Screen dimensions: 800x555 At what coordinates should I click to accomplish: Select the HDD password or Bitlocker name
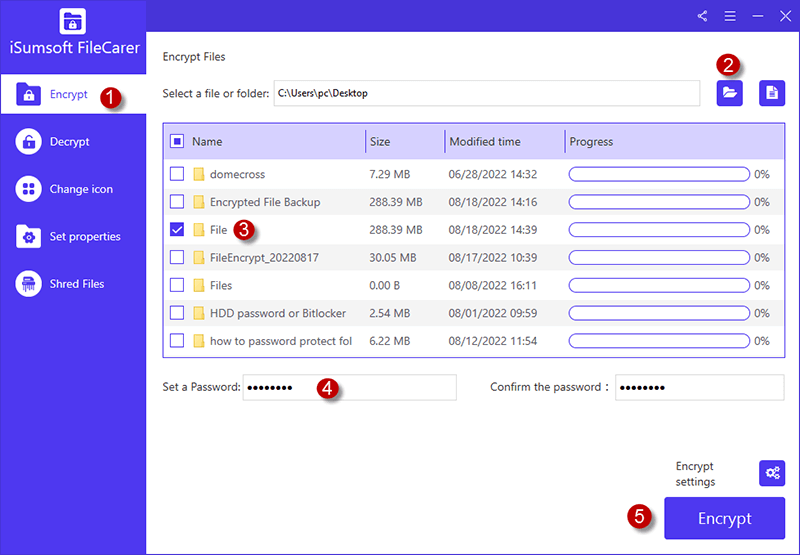[x=278, y=313]
